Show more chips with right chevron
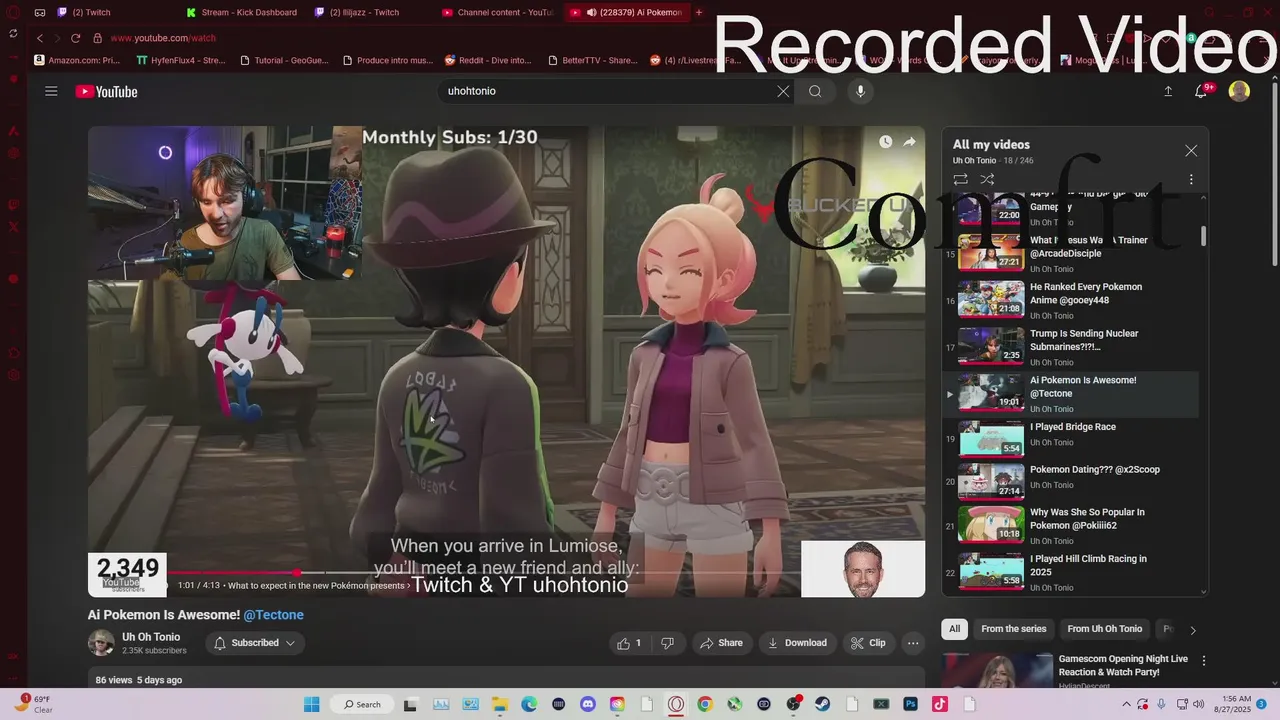Image resolution: width=1280 pixels, height=720 pixels. click(x=1192, y=630)
